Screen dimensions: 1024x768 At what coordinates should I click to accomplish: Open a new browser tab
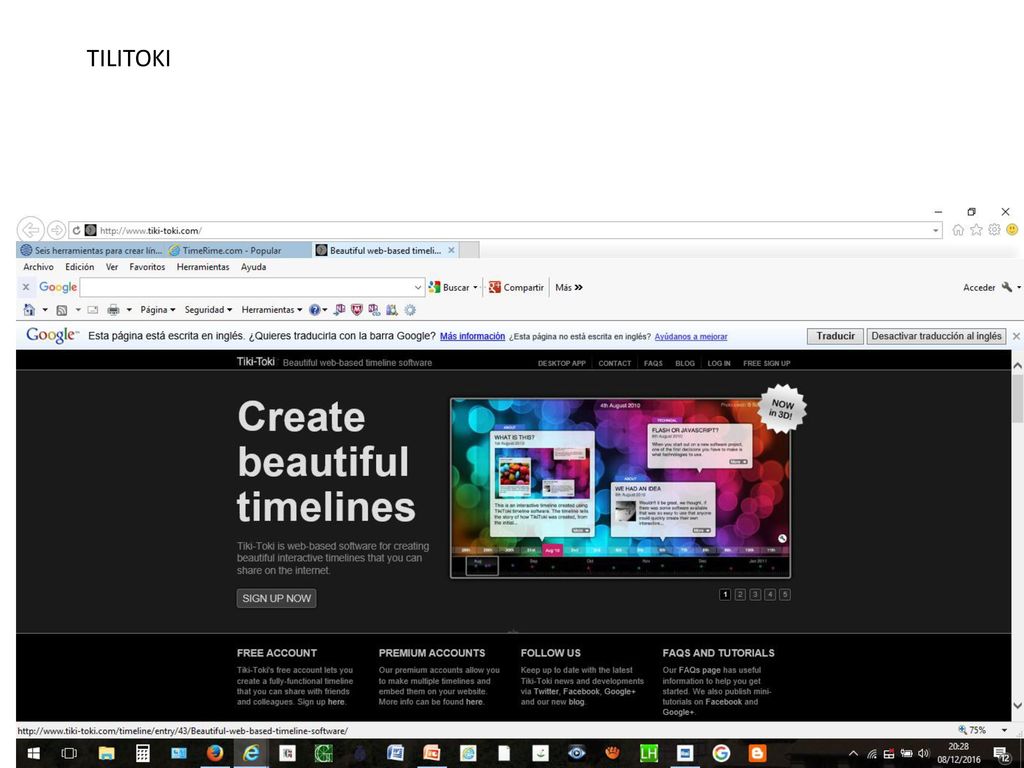470,250
